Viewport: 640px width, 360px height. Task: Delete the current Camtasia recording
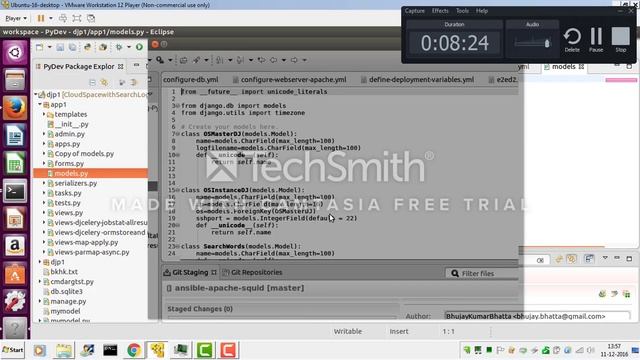(x=572, y=40)
